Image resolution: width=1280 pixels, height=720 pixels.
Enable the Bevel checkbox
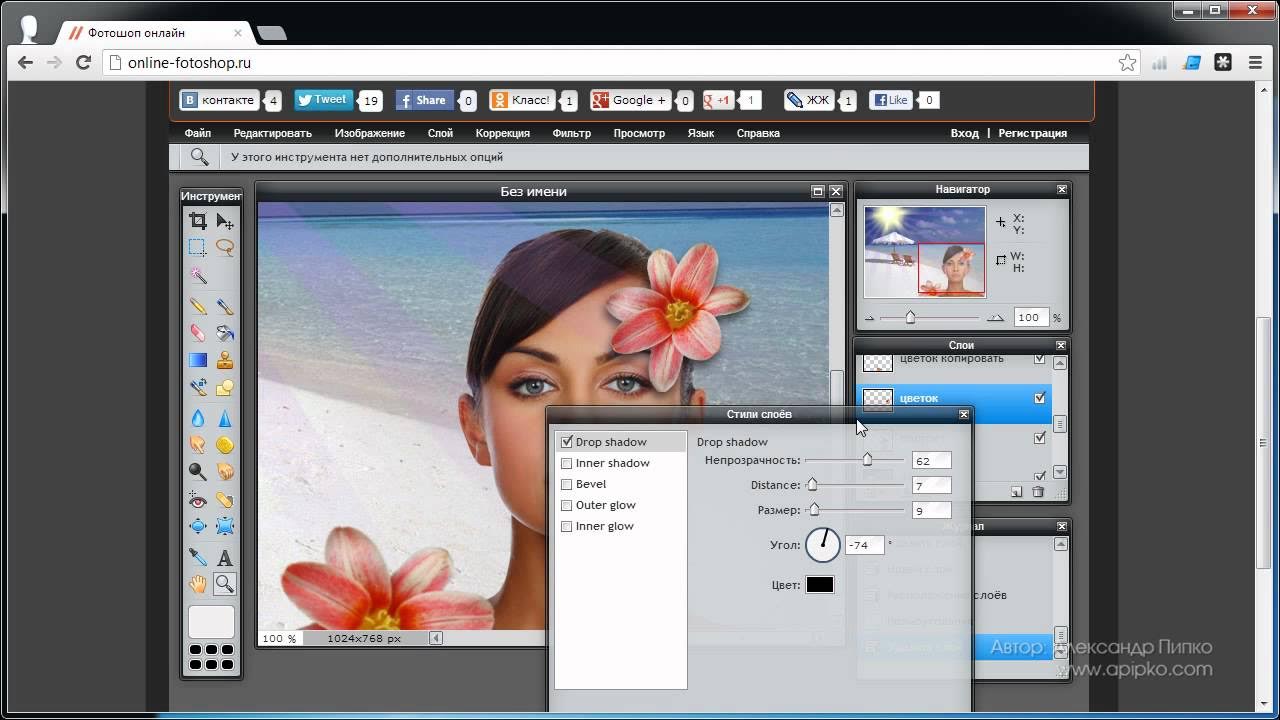point(567,484)
